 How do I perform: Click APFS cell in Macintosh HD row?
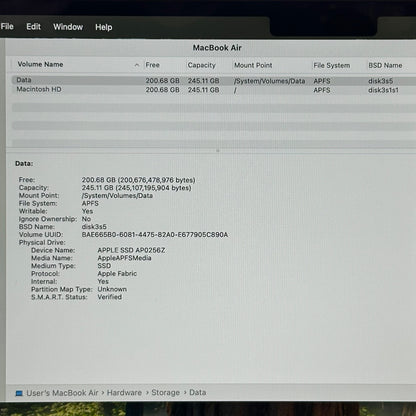[x=322, y=90]
